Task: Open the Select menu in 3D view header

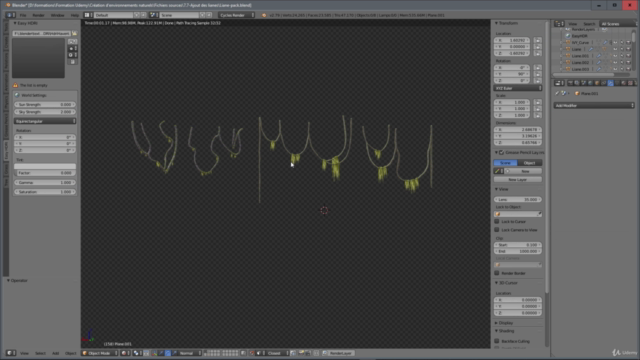Action: [x=40, y=353]
